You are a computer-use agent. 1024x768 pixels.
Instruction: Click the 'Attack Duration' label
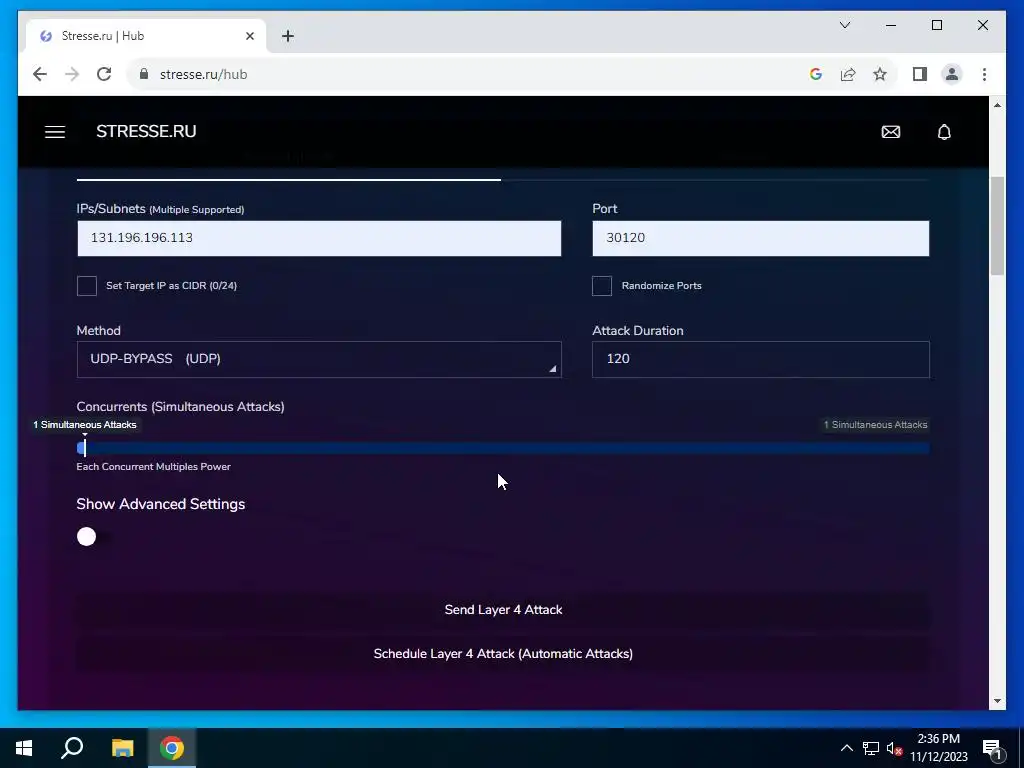pyautogui.click(x=638, y=331)
